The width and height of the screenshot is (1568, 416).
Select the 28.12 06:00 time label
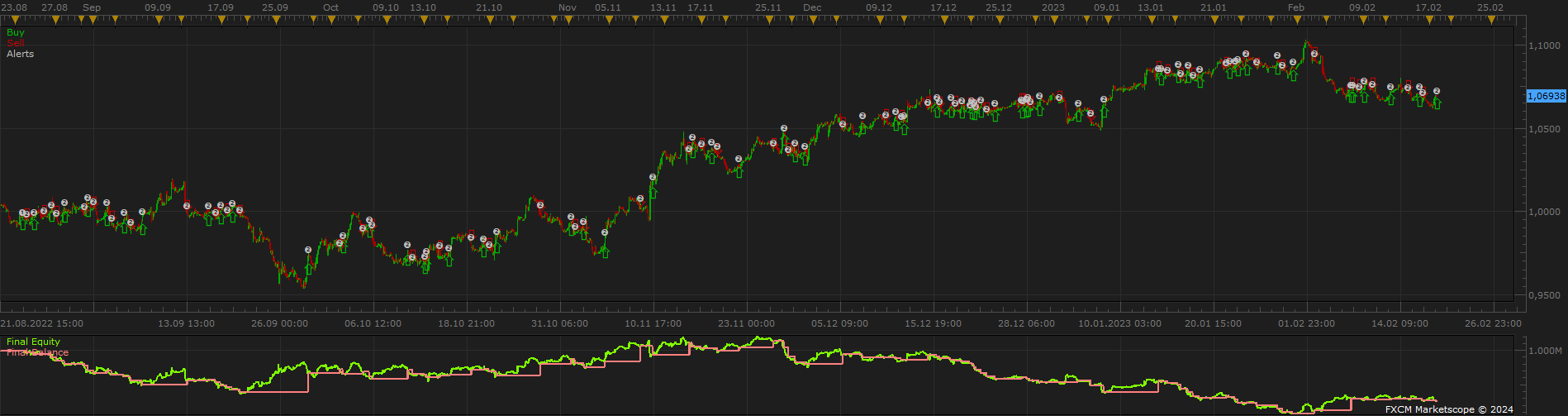coord(1026,323)
